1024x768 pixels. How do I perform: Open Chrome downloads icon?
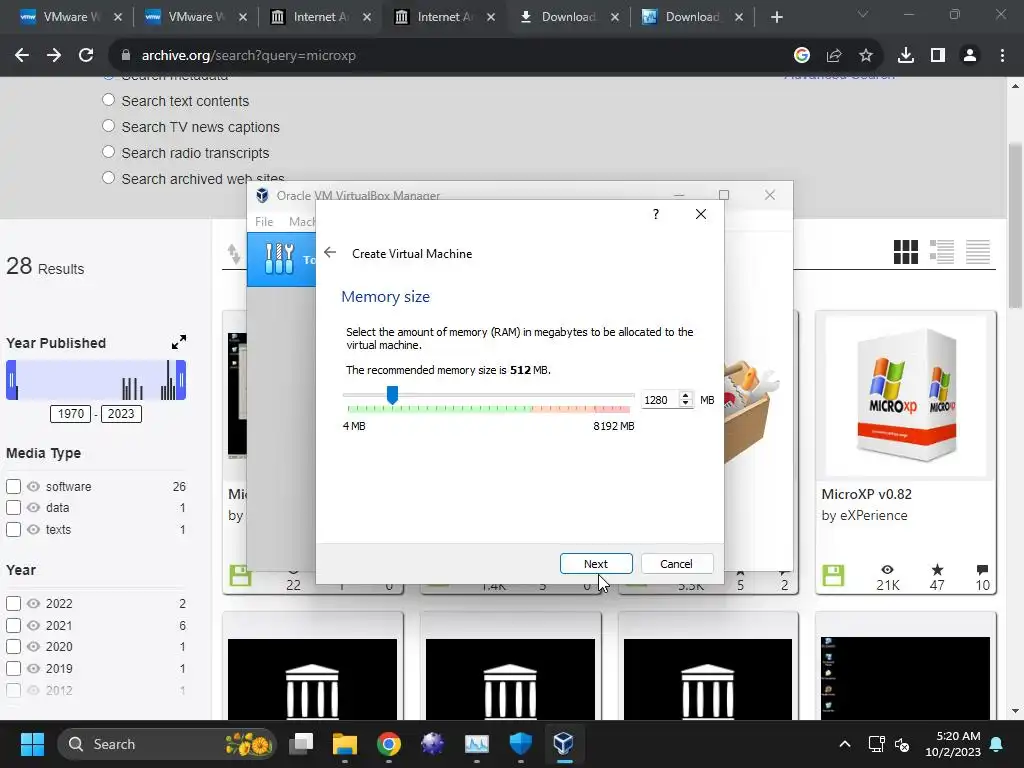point(906,56)
